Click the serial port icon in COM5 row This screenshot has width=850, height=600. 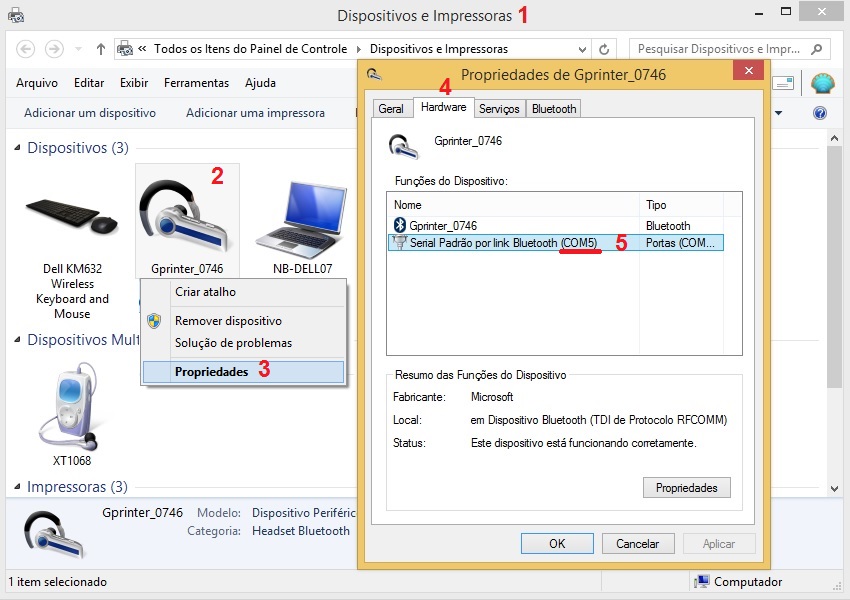click(400, 242)
